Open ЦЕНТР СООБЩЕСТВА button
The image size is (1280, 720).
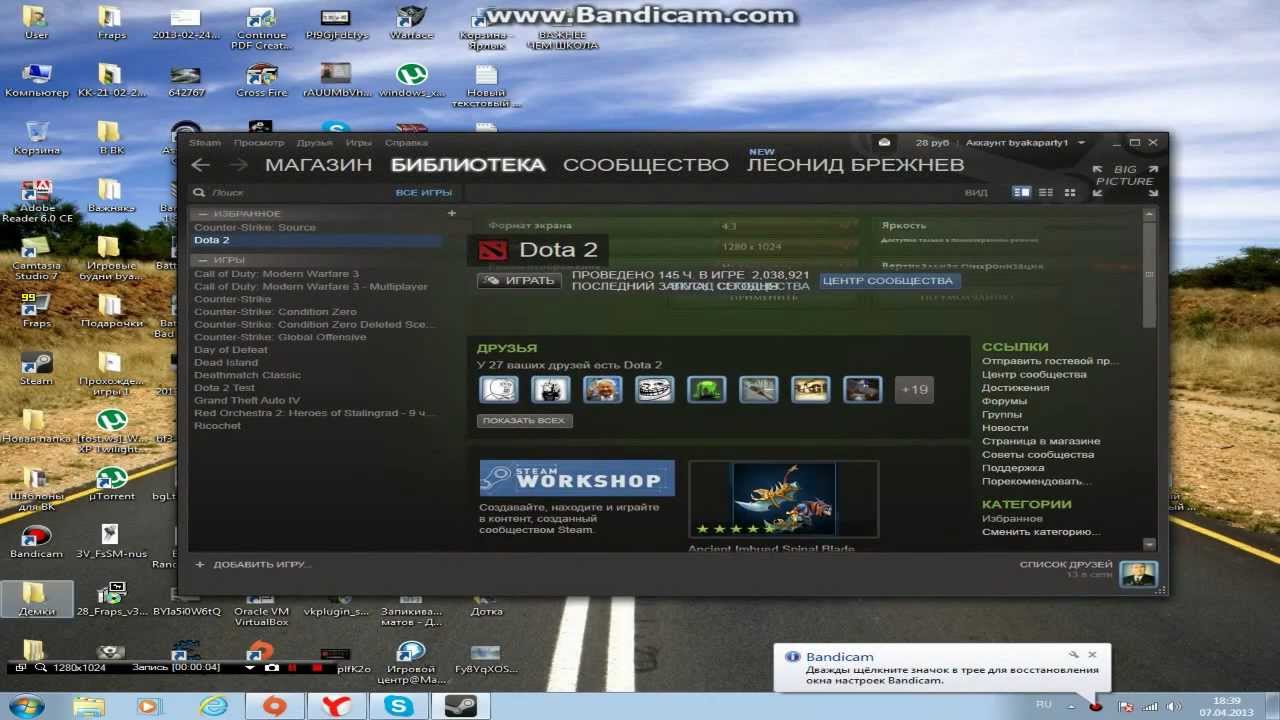pyautogui.click(x=888, y=281)
